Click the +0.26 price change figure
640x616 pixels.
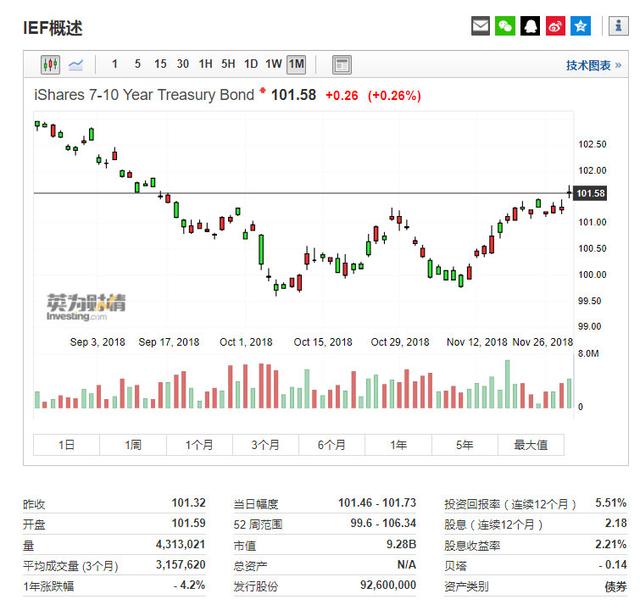coord(342,96)
